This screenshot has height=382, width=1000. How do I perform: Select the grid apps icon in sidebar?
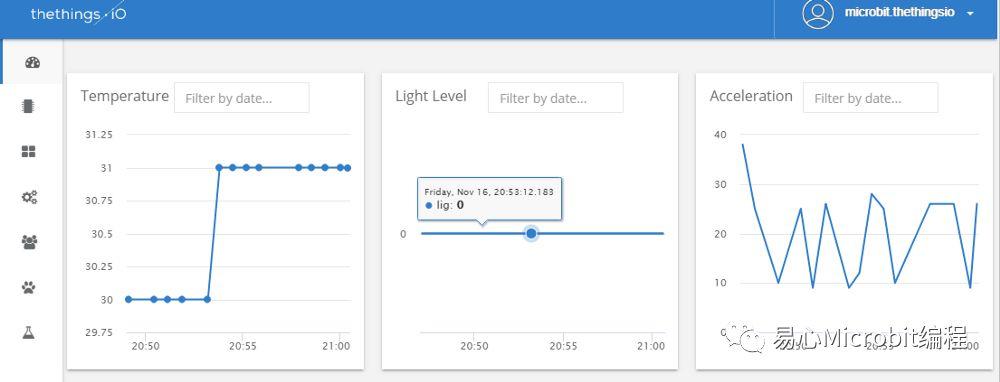pos(29,152)
